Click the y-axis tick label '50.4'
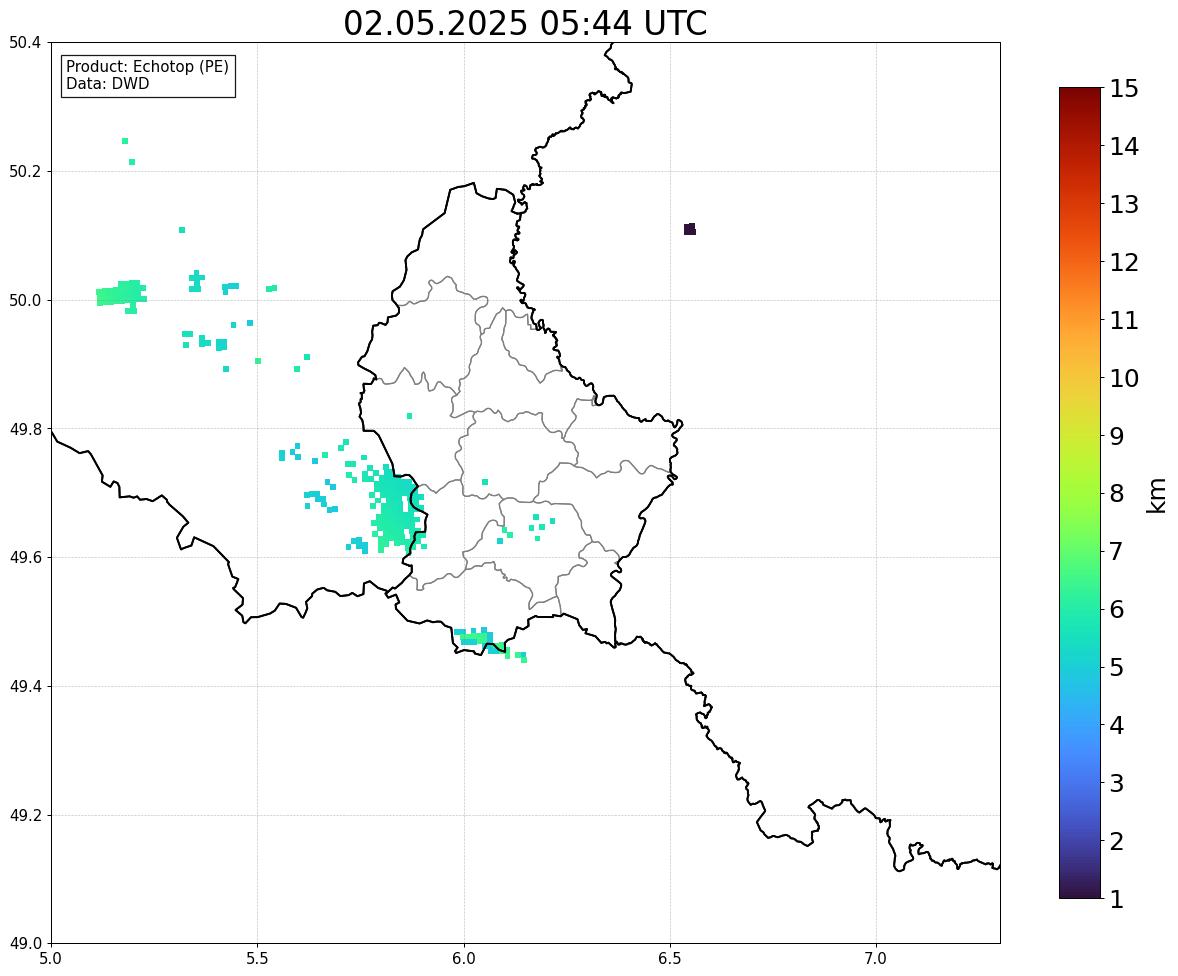This screenshot has height=976, width=1178. click(x=24, y=43)
